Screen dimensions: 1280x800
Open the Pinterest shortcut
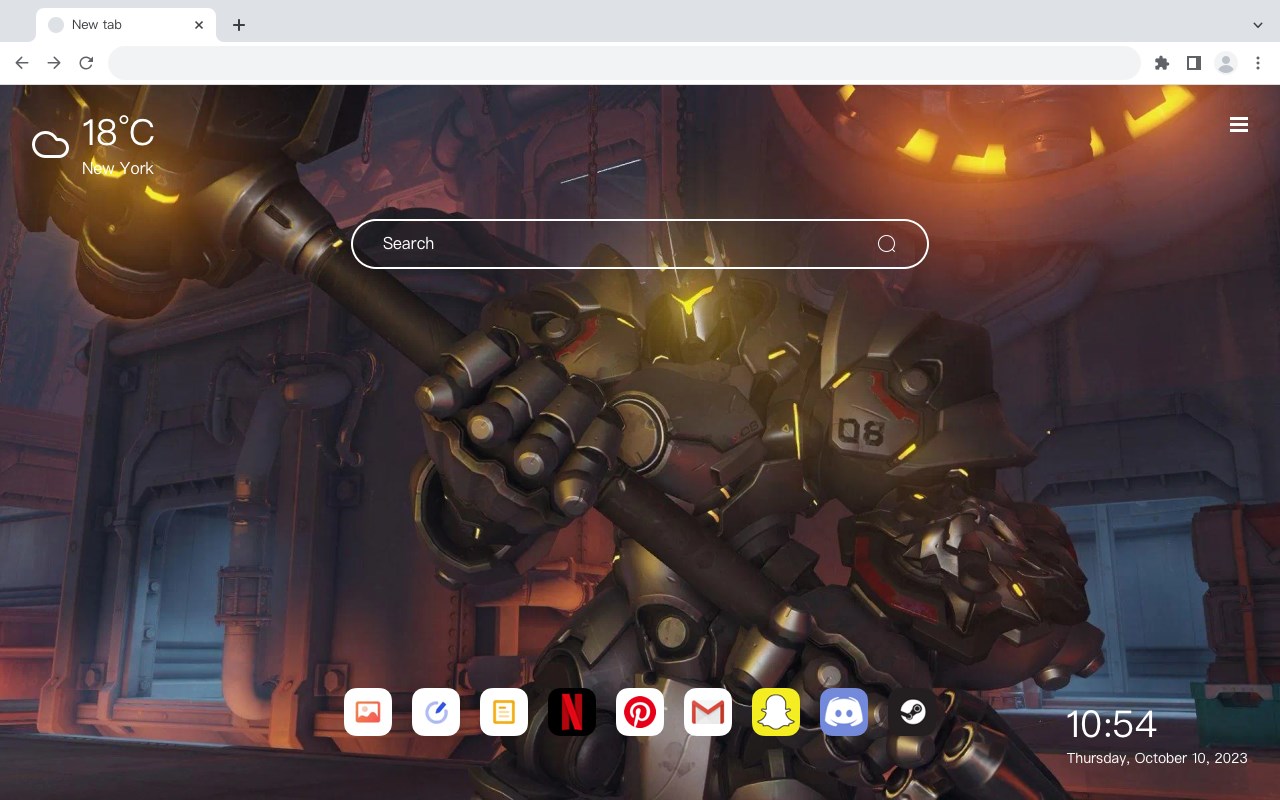[640, 712]
